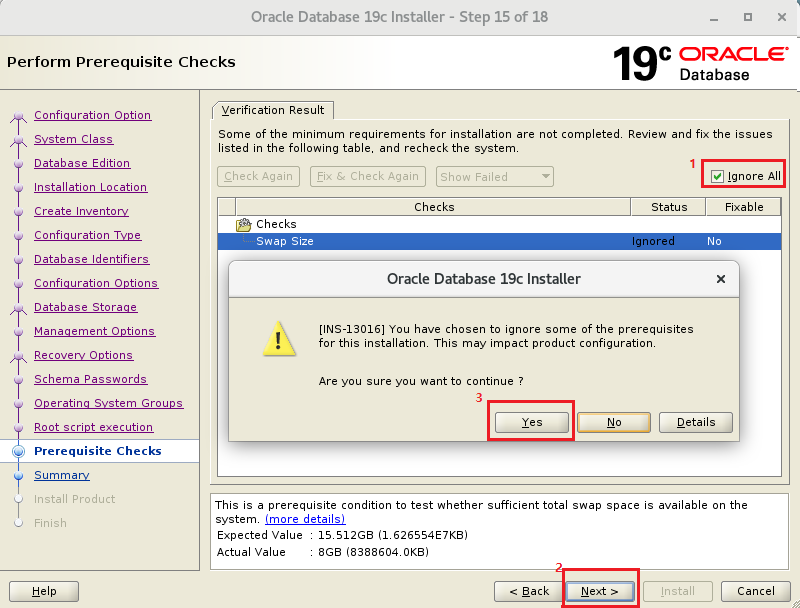Open the Show Failed dropdown
This screenshot has height=608, width=800.
494,176
